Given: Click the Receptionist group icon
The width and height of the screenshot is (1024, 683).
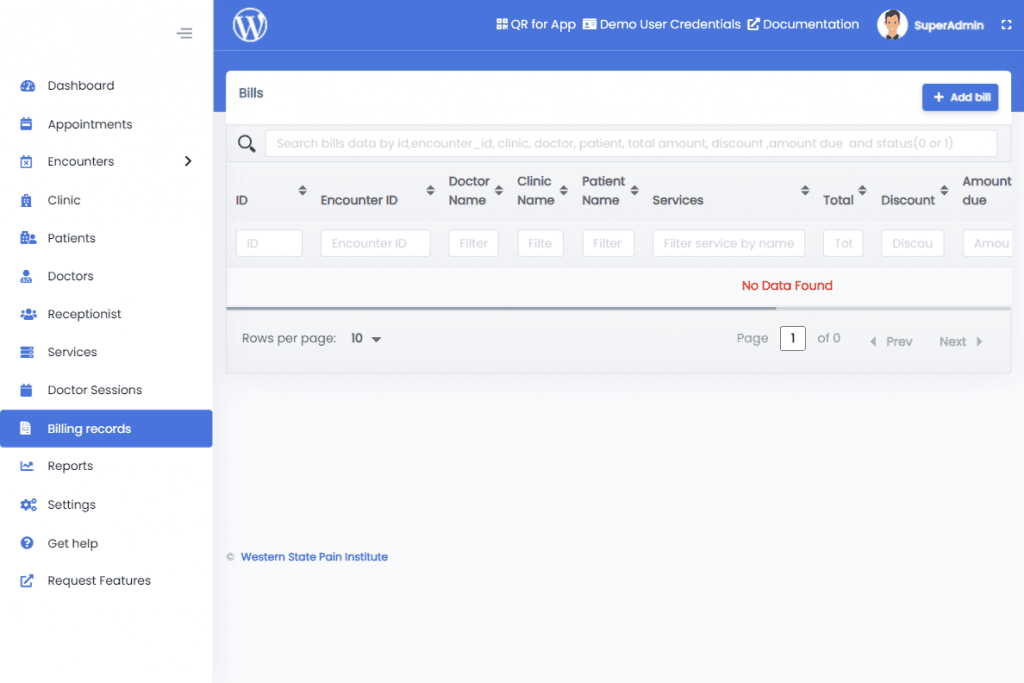Looking at the screenshot, I should [x=28, y=314].
